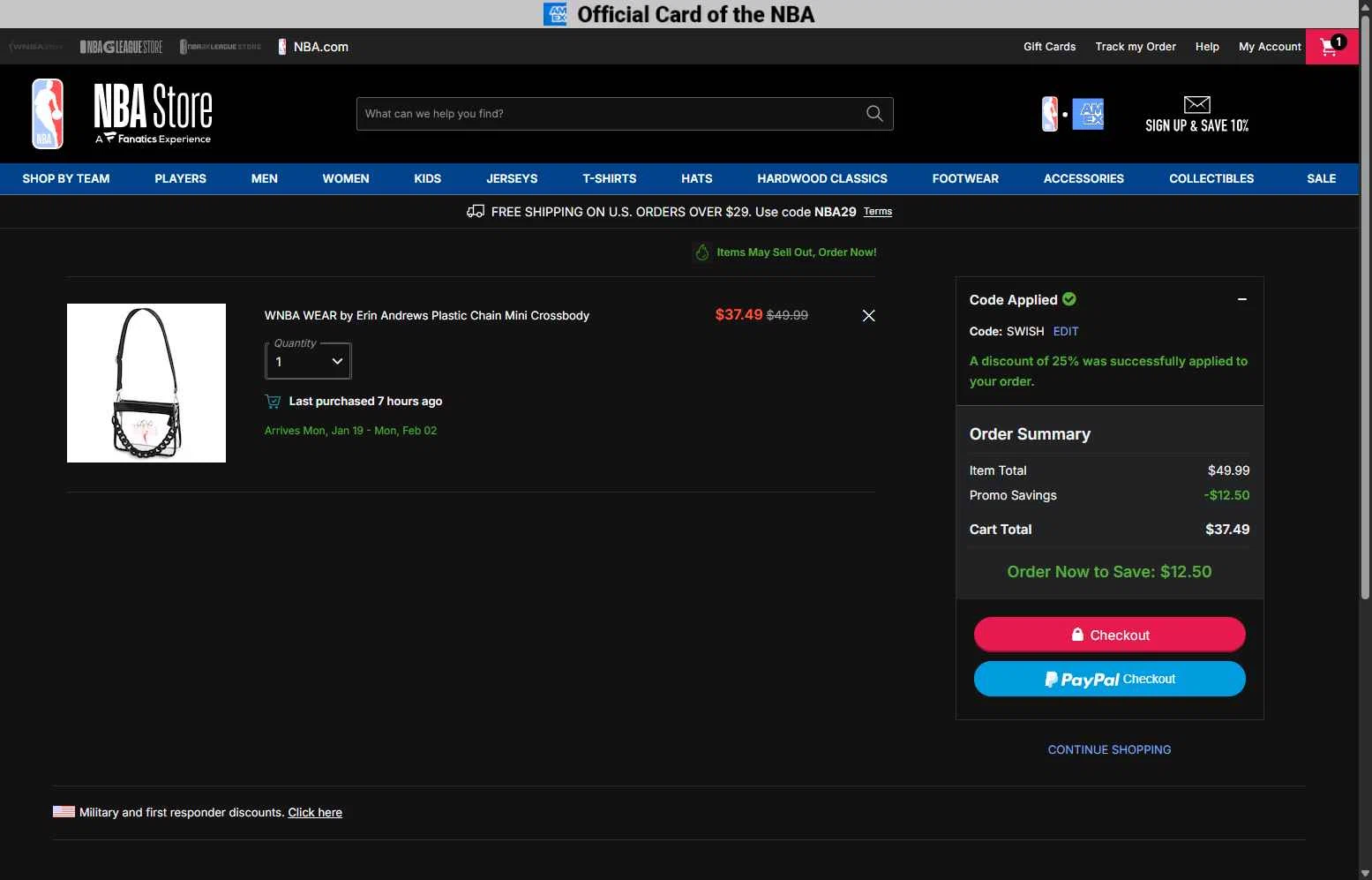
Task: Click the Amex banner at top
Action: pos(679,14)
